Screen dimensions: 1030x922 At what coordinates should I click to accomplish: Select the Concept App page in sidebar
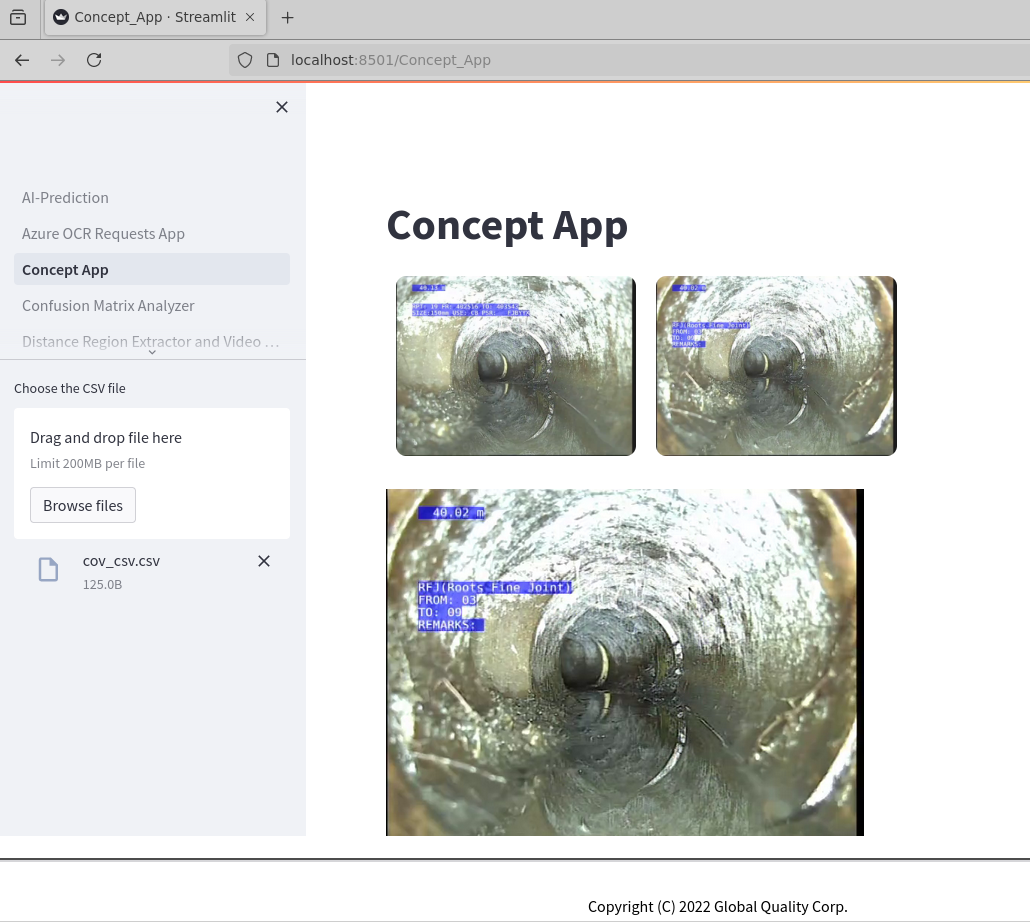pyautogui.click(x=152, y=269)
